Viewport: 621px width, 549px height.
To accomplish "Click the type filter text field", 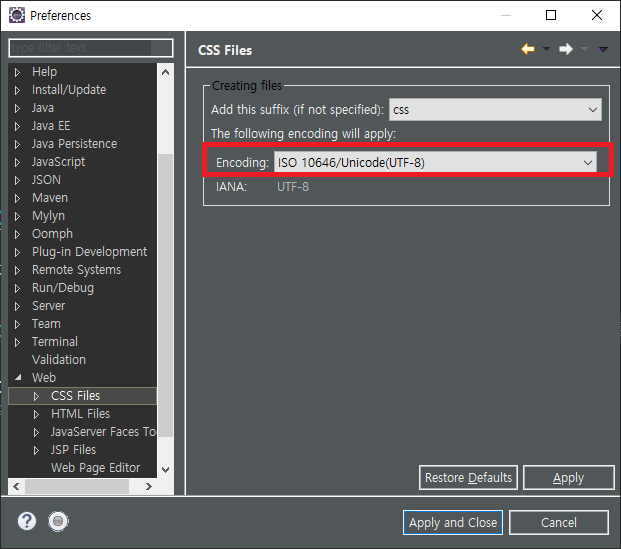I will [x=91, y=48].
